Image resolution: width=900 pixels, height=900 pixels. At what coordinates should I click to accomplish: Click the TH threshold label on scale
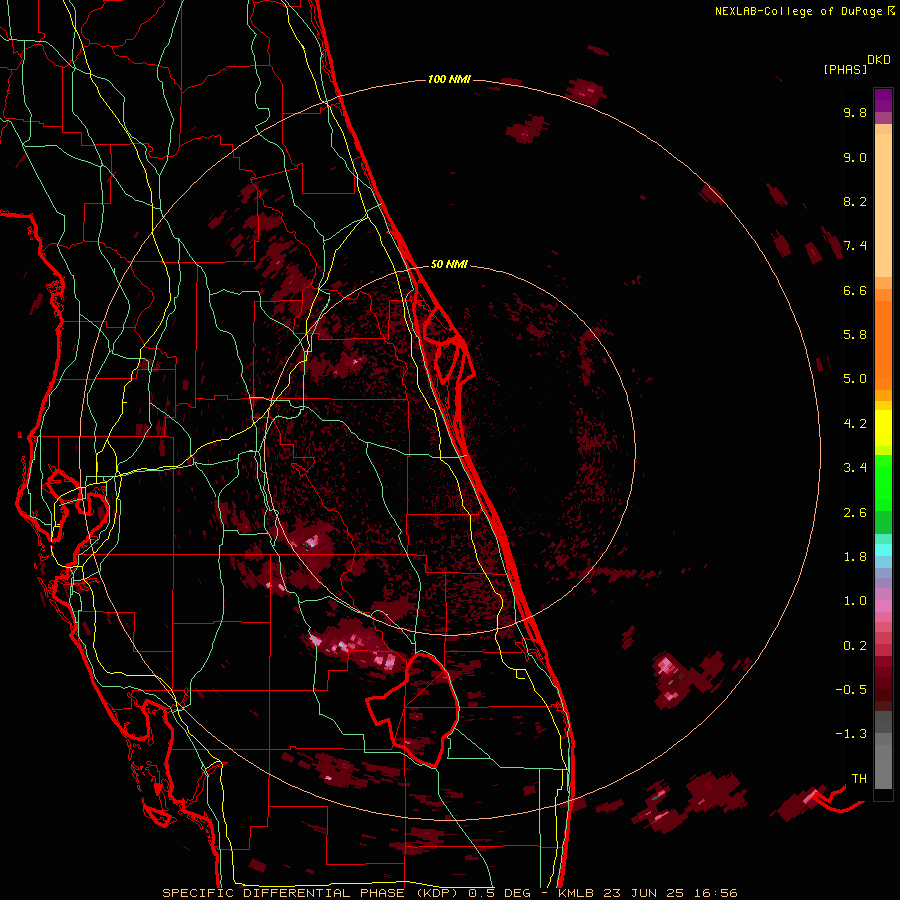(x=859, y=779)
